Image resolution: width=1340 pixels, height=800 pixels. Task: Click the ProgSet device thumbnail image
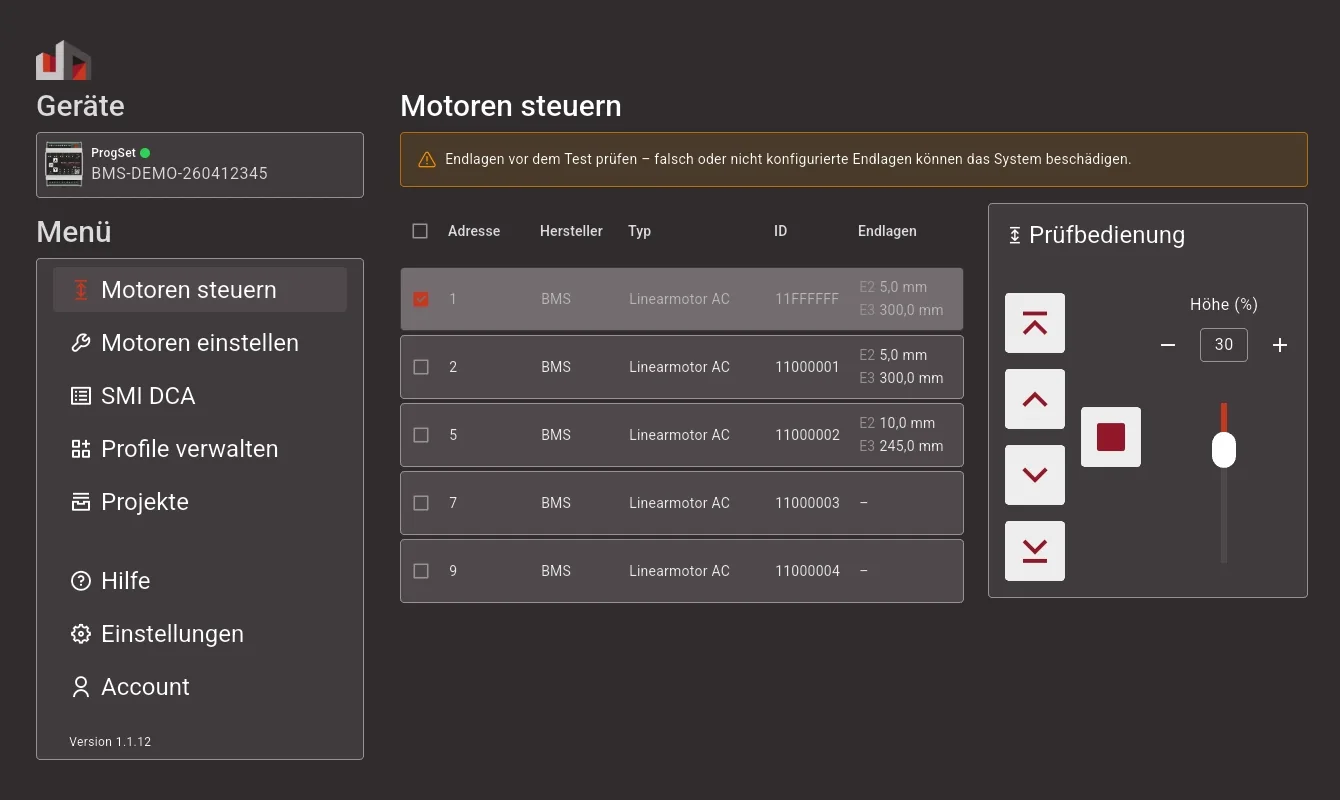tap(64, 162)
